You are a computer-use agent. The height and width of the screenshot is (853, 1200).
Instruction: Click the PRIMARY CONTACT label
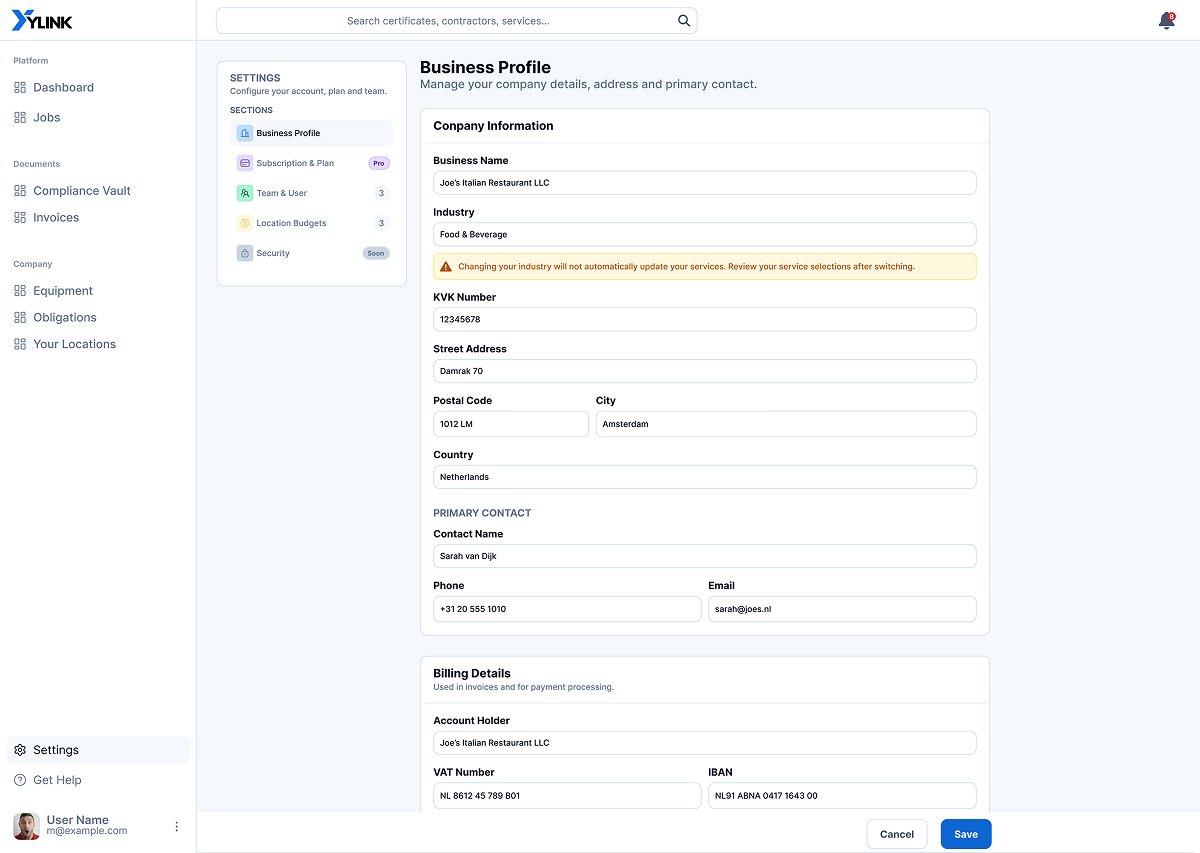482,513
